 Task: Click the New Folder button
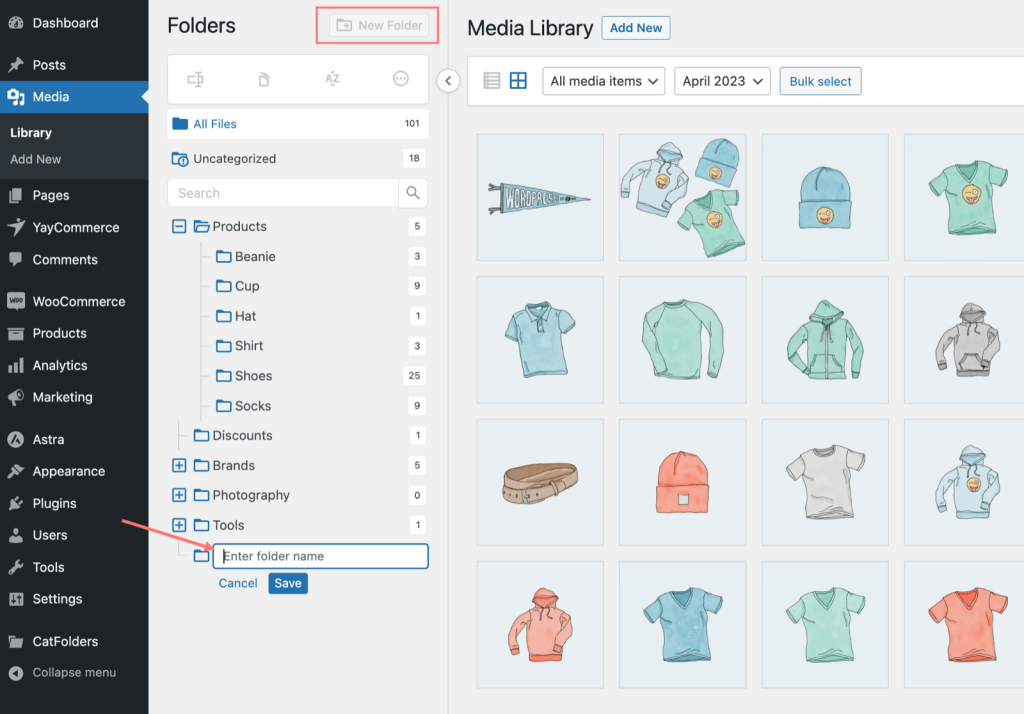(377, 27)
